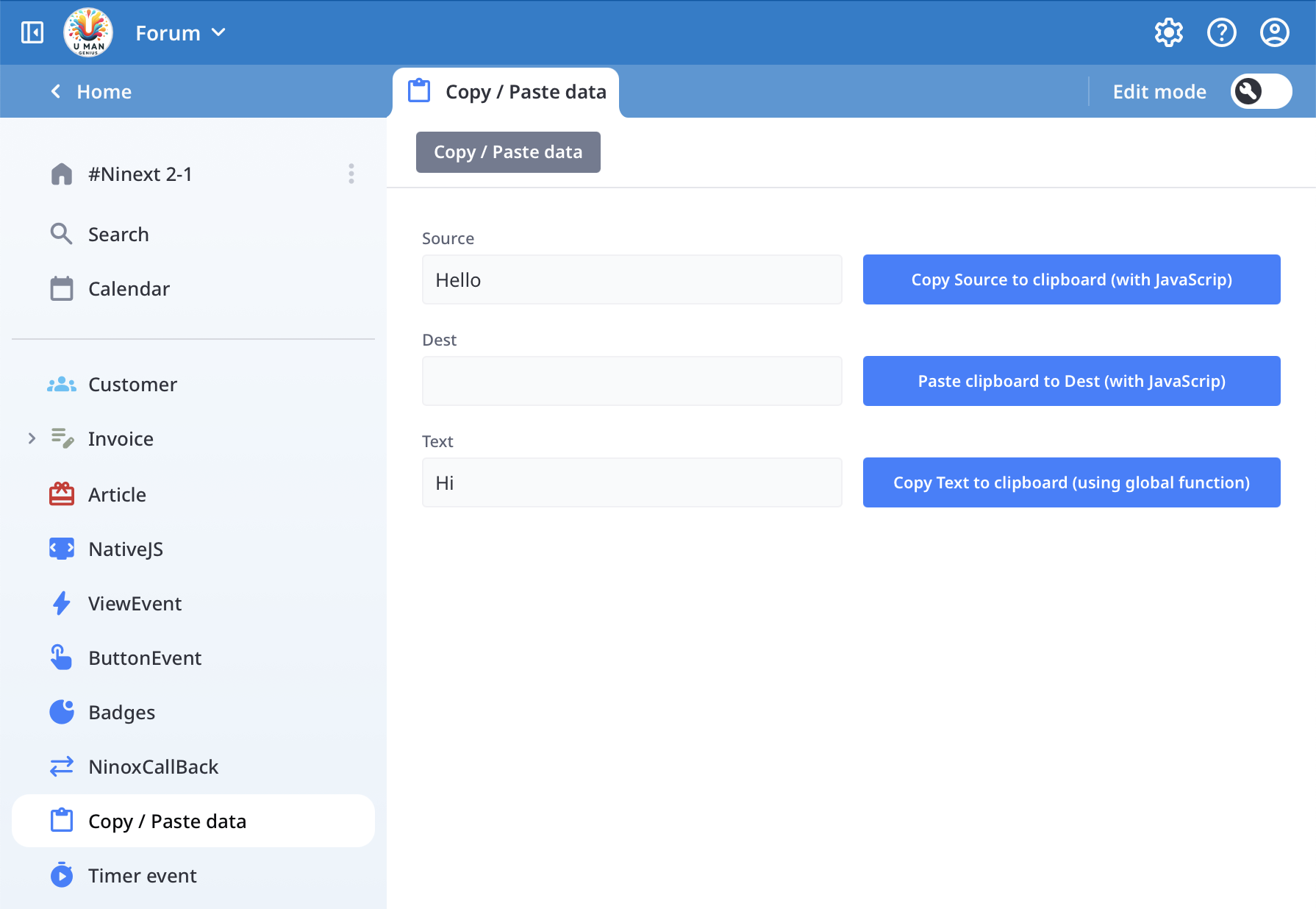Viewport: 1316px width, 909px height.
Task: Open ButtonEvent table in sidebar
Action: point(193,657)
